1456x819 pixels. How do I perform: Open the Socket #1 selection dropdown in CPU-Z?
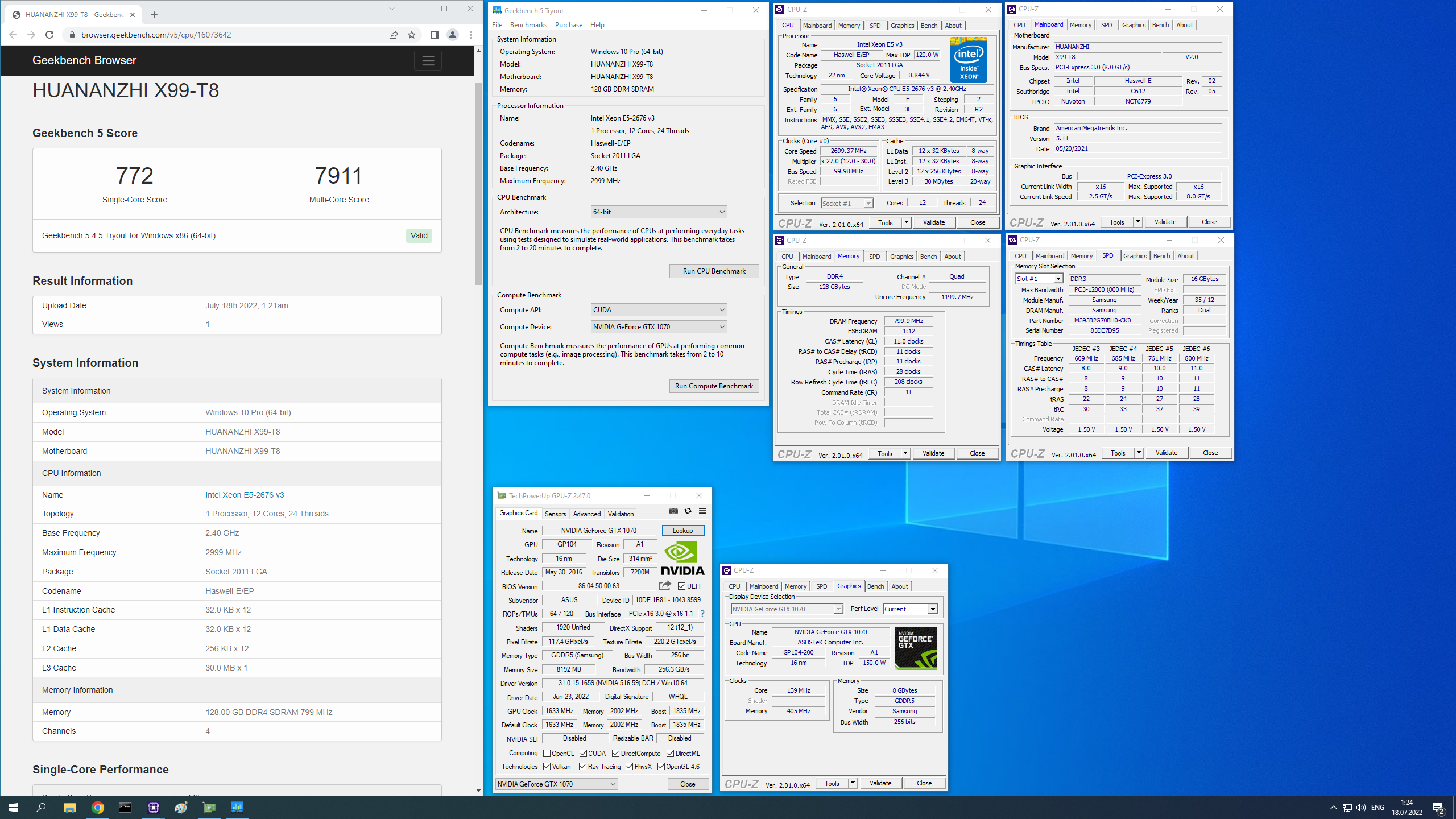pos(847,203)
